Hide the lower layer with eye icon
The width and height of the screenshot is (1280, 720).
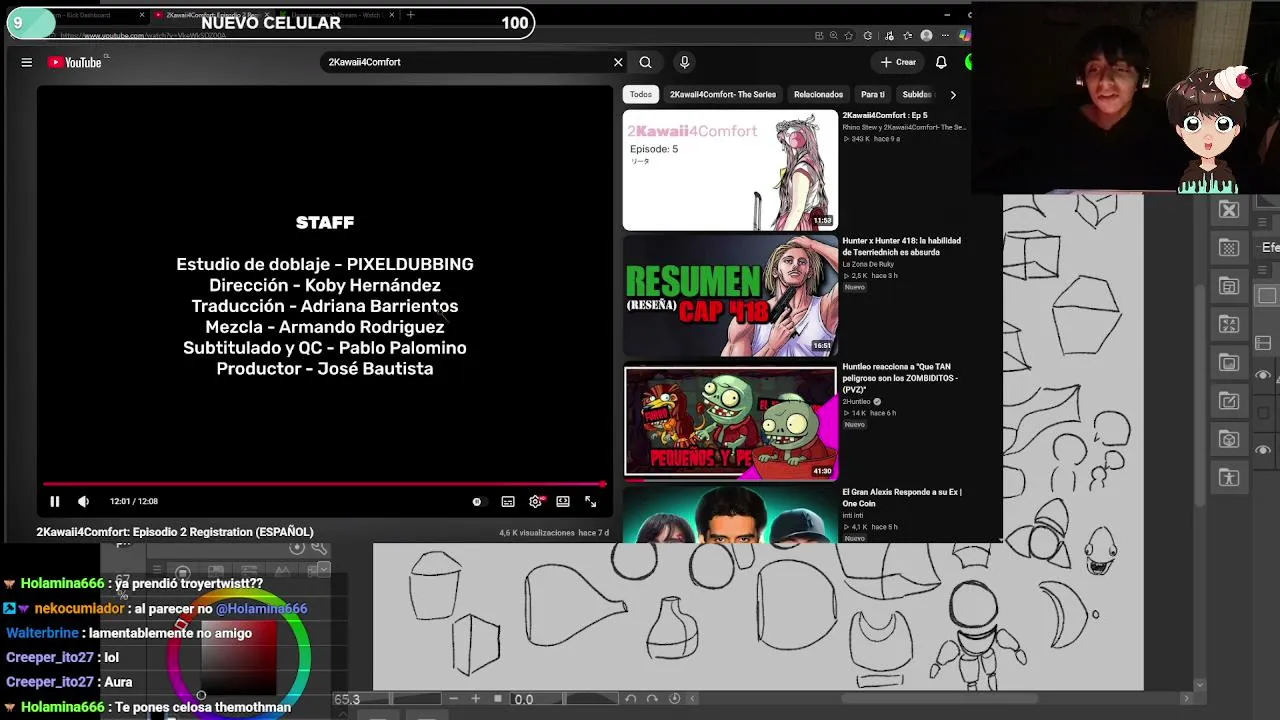click(x=1264, y=450)
